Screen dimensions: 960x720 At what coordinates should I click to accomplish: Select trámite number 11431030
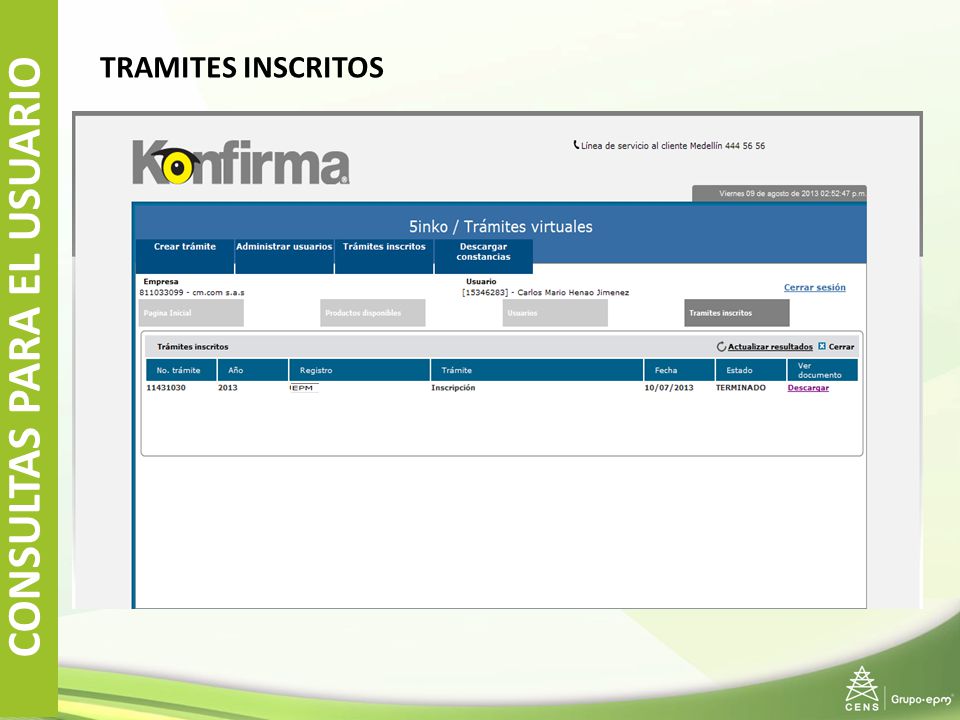coord(166,388)
